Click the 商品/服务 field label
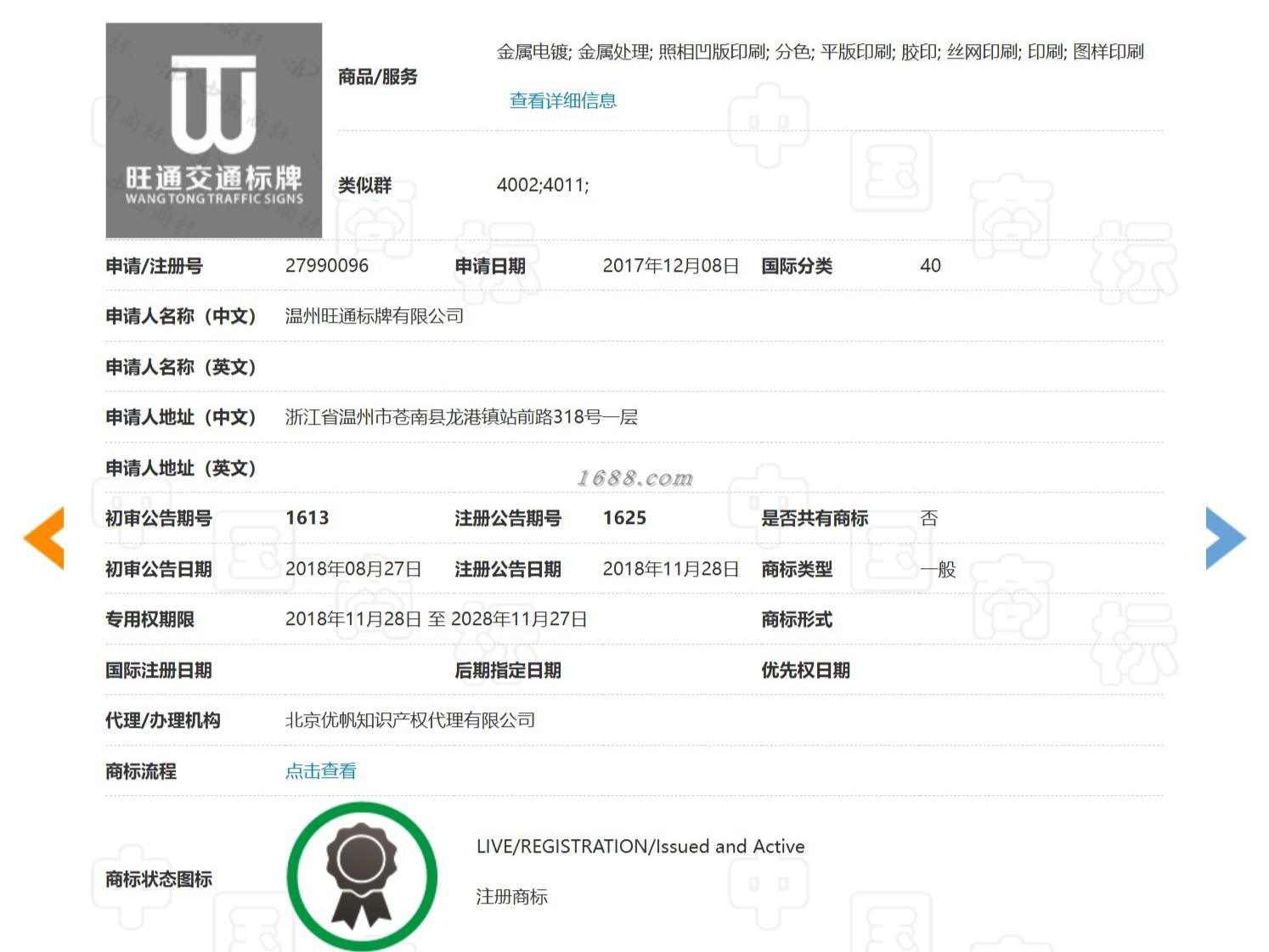Screen dimensions: 1269x952 (x=378, y=77)
